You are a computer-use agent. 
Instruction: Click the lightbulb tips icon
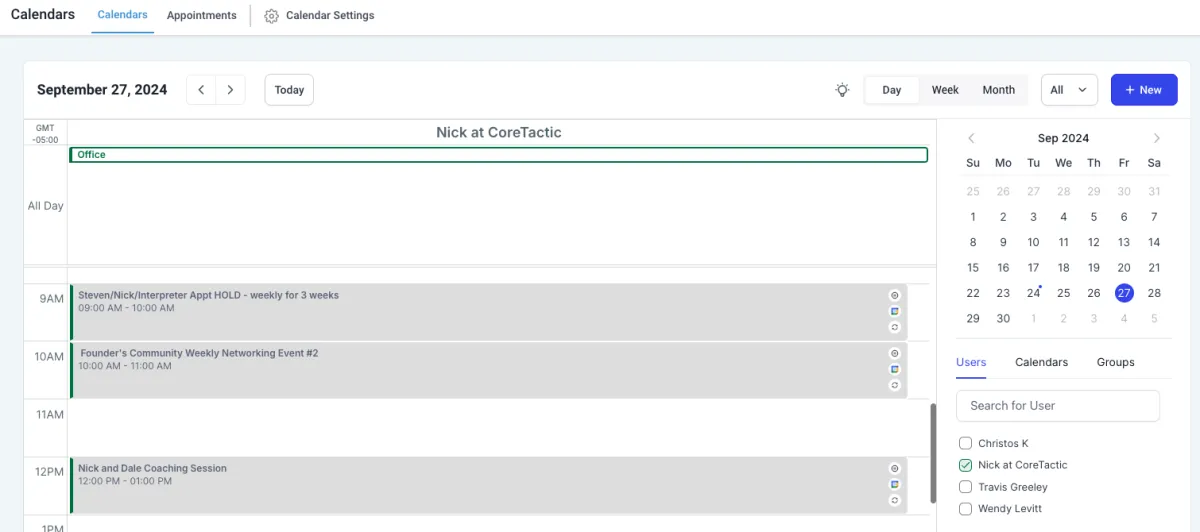[x=842, y=90]
